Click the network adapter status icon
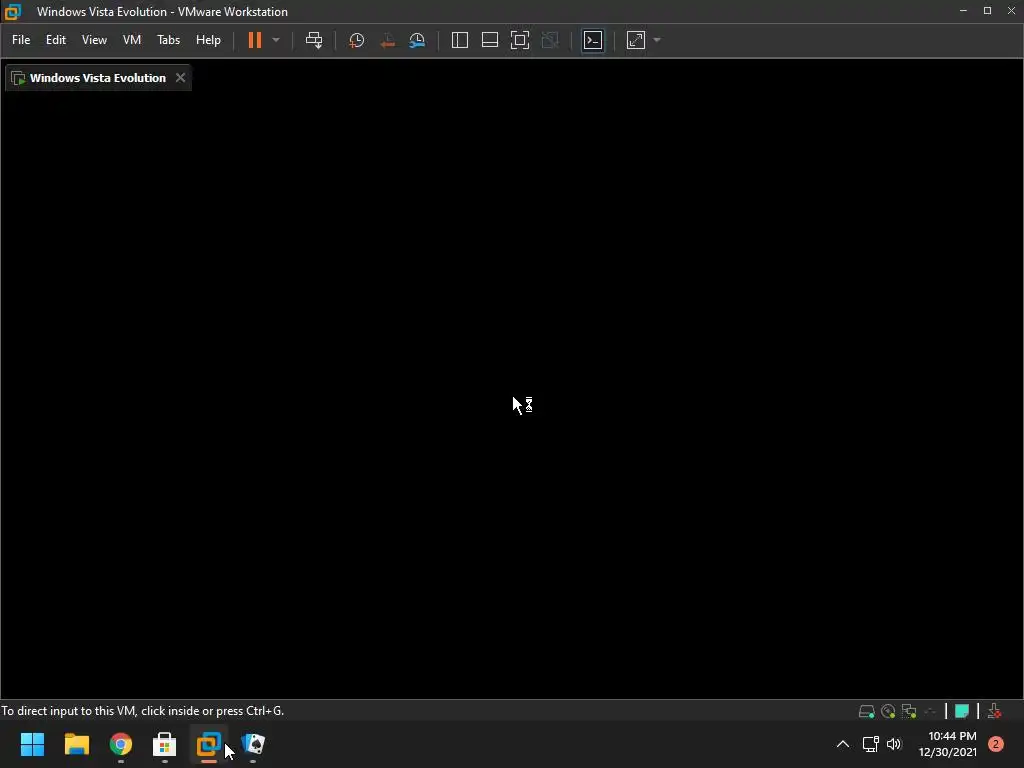Screen dimensions: 1024x768 click(909, 711)
